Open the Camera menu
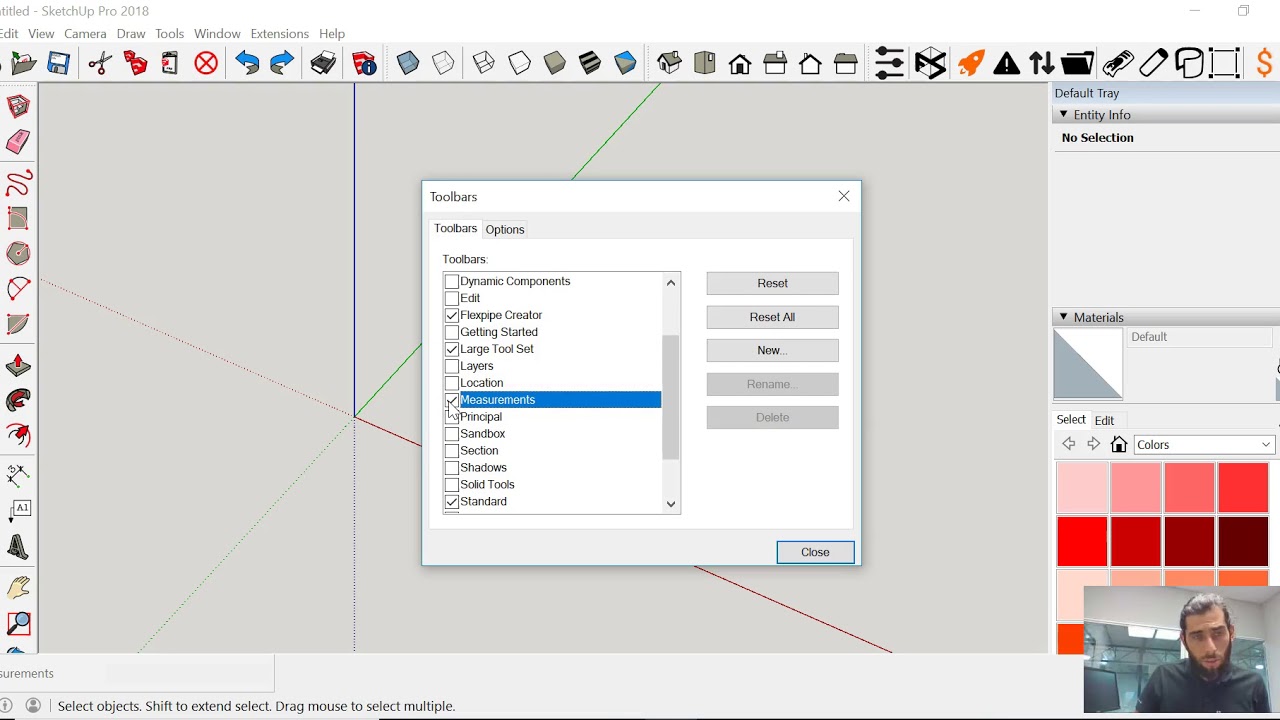Screen dimensions: 1280x720 coord(85,34)
